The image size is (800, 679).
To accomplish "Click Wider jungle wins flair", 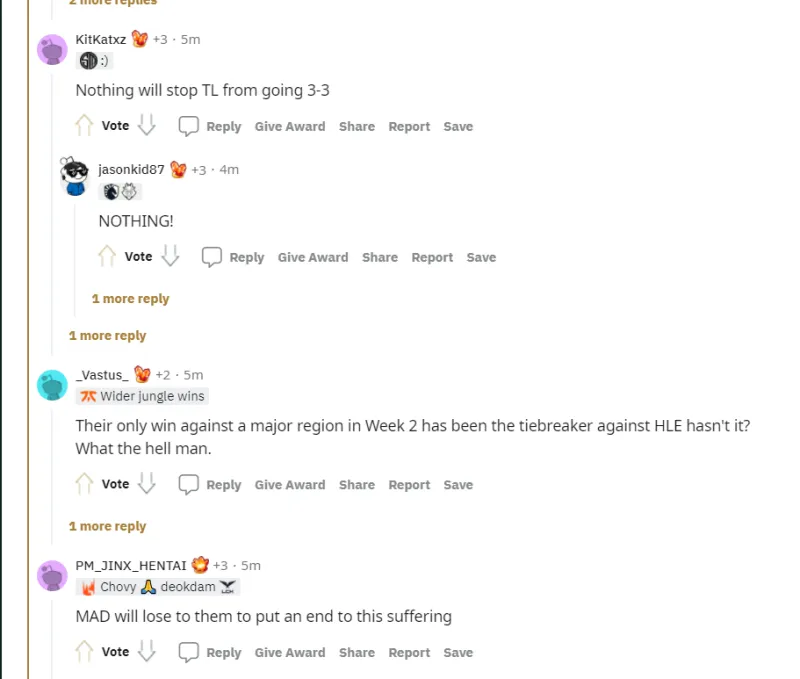I will click(142, 396).
